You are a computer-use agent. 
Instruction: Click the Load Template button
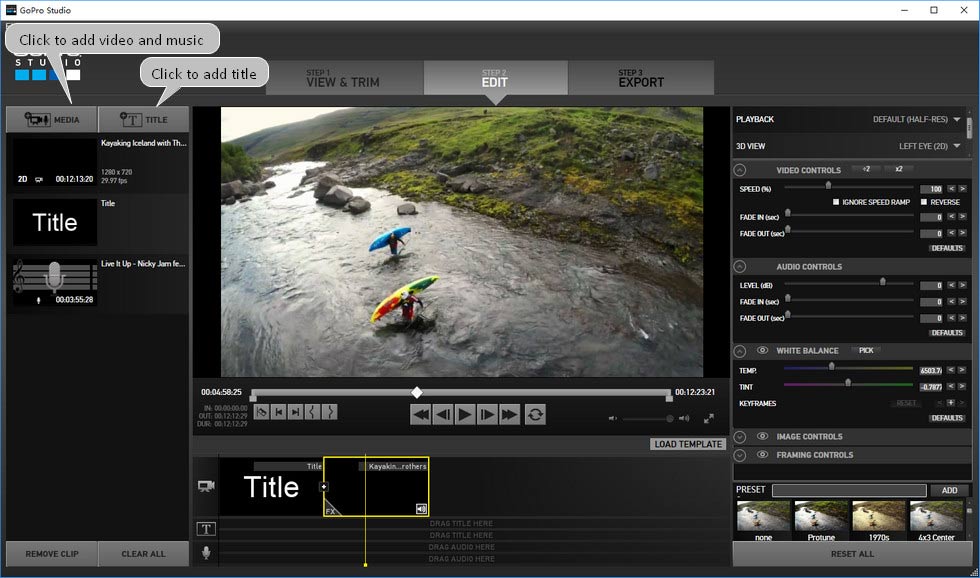pyautogui.click(x=688, y=444)
